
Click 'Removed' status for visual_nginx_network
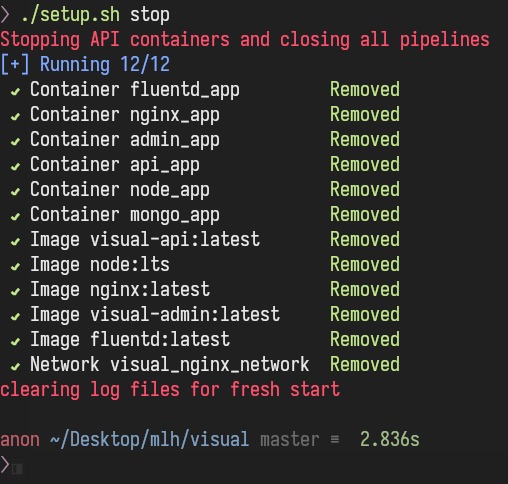pyautogui.click(x=365, y=364)
